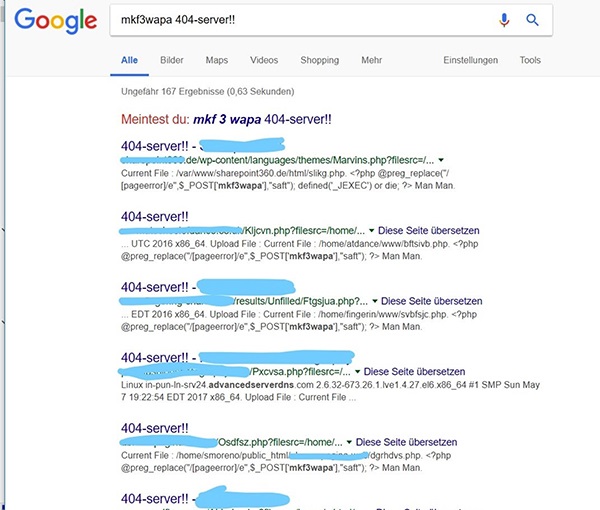The height and width of the screenshot is (510, 600).
Task: Click the Google logo
Action: pyautogui.click(x=55, y=21)
